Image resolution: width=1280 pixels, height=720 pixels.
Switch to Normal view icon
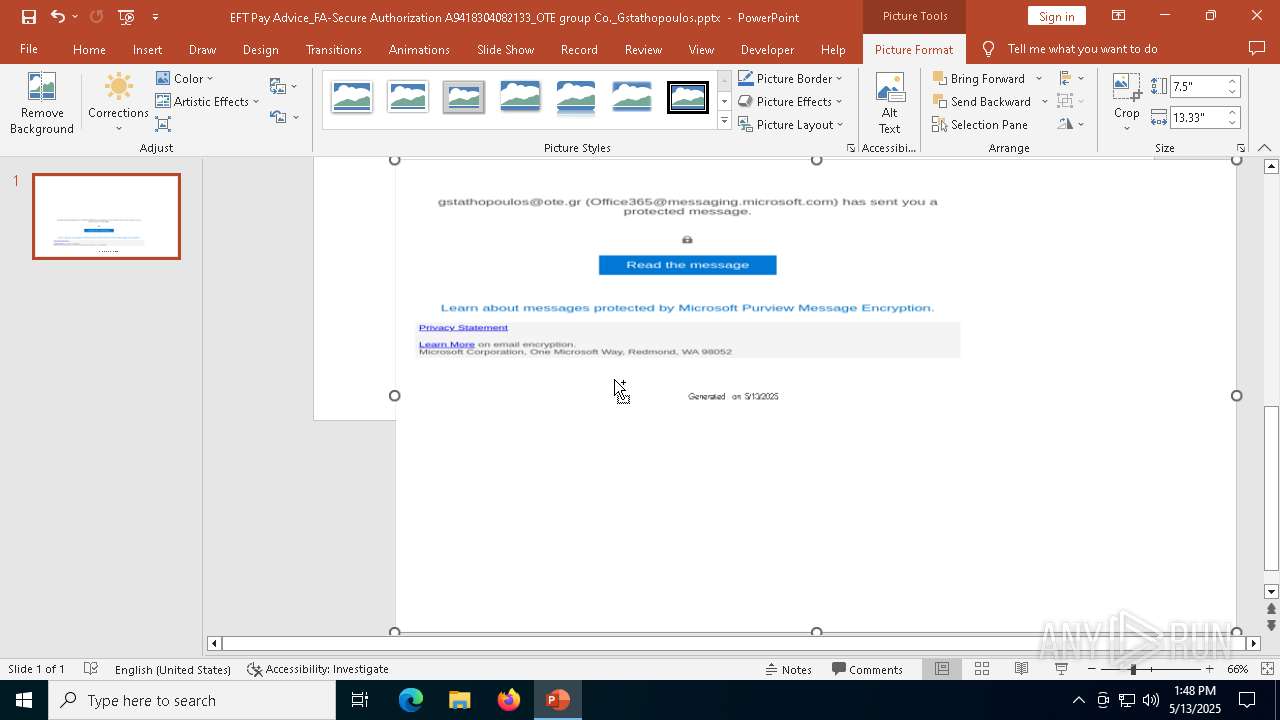[x=942, y=669]
